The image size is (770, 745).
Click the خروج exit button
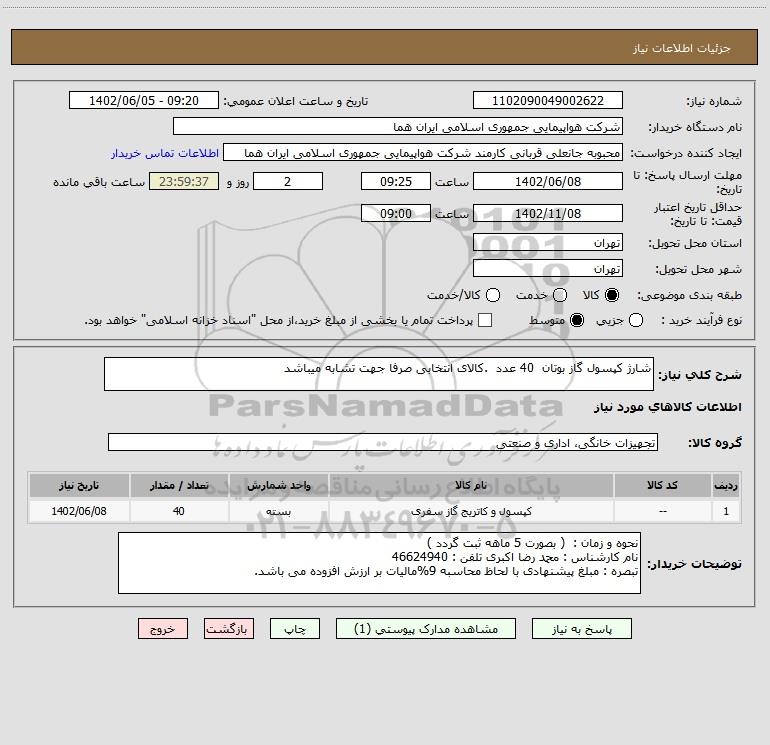(x=163, y=629)
